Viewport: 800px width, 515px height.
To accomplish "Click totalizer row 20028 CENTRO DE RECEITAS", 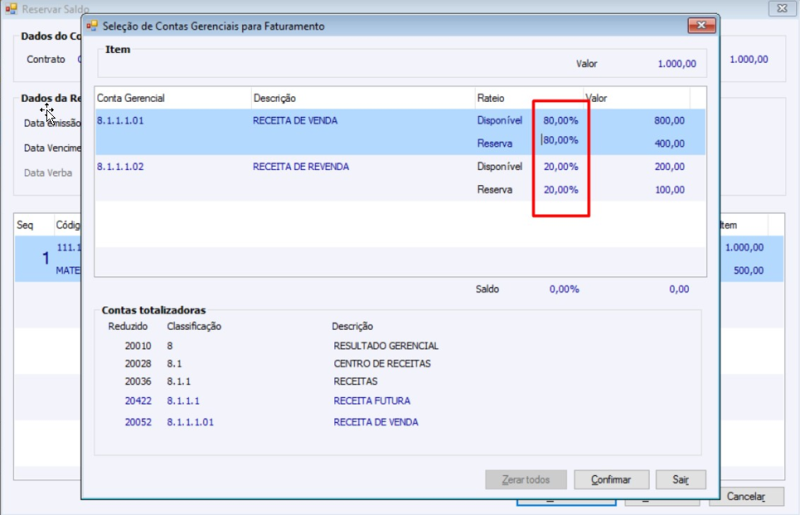I will 278,363.
